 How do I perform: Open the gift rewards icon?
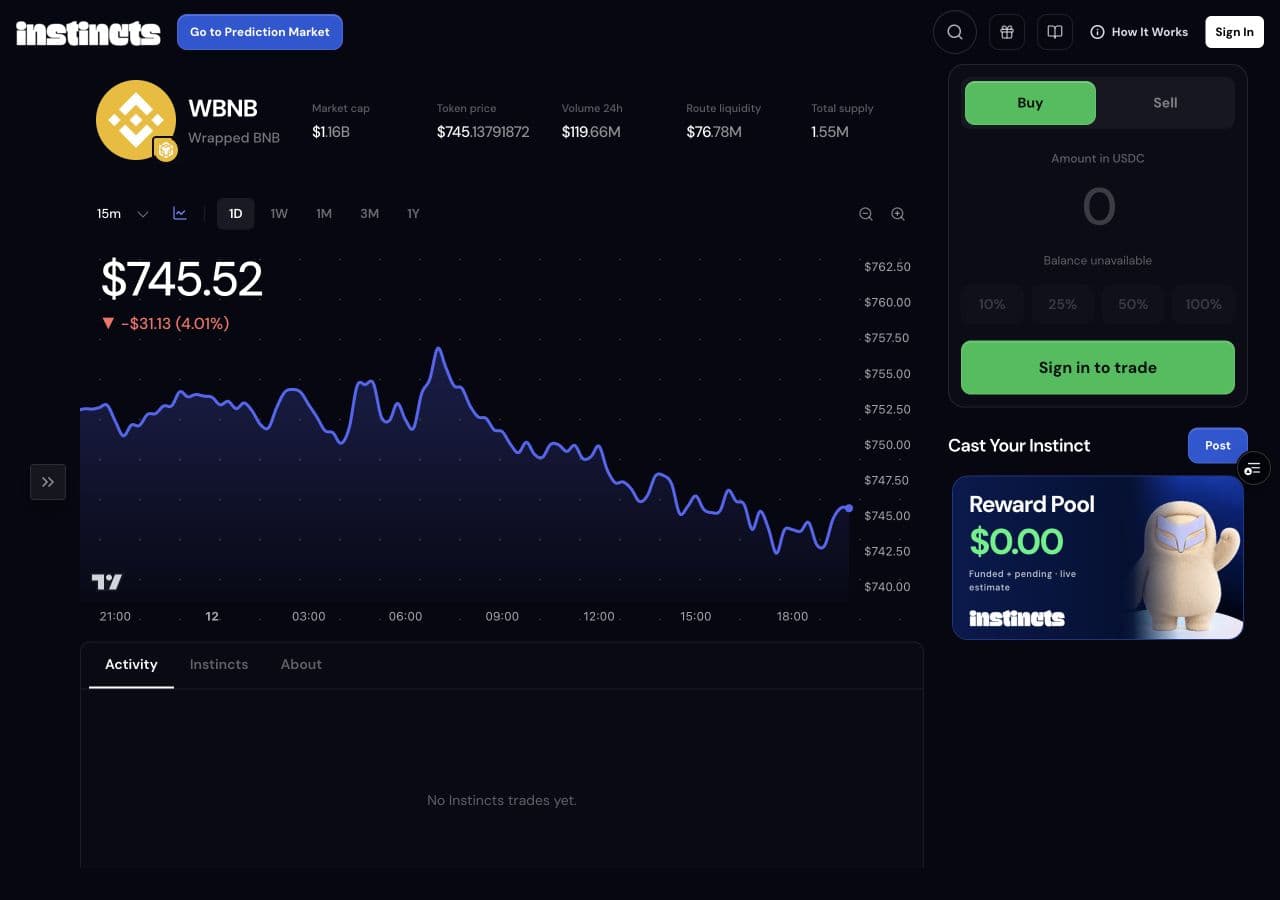(1007, 32)
